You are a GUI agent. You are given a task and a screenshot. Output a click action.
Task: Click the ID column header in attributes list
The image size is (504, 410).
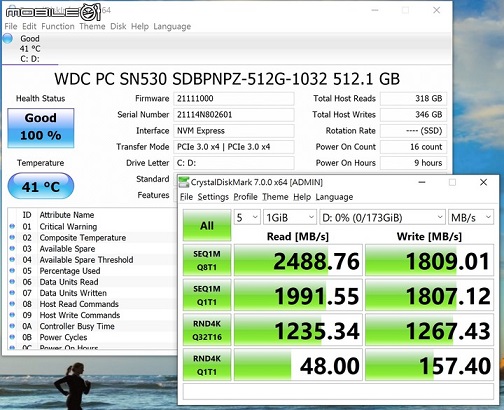click(27, 215)
